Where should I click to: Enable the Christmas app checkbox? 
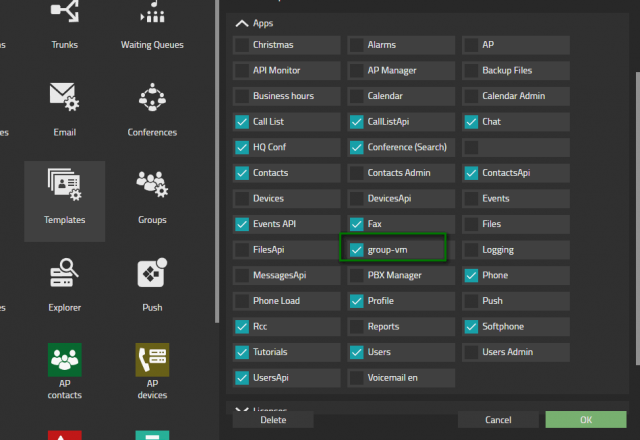point(242,45)
